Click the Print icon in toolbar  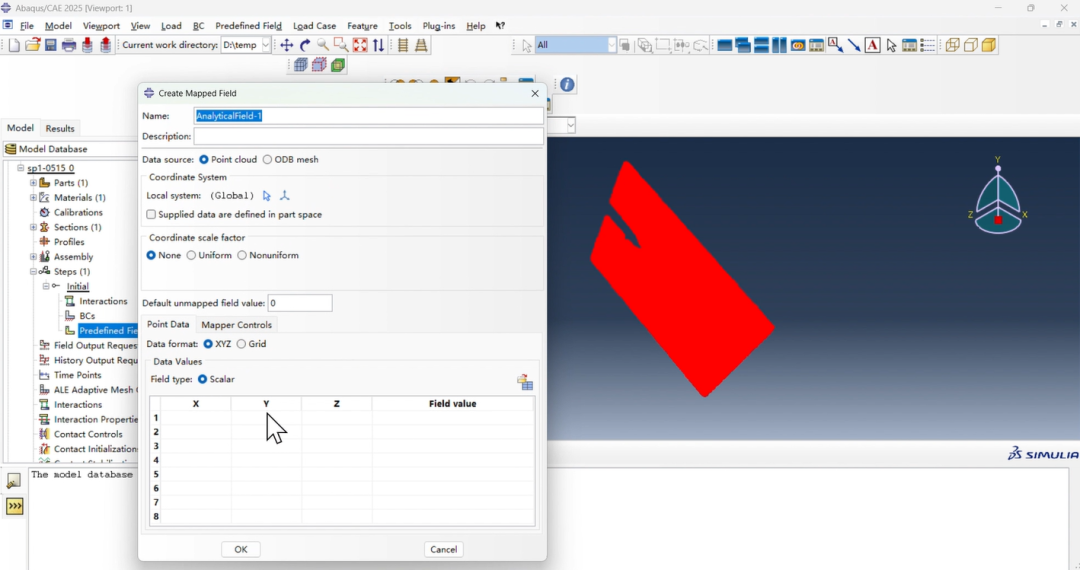[x=68, y=45]
